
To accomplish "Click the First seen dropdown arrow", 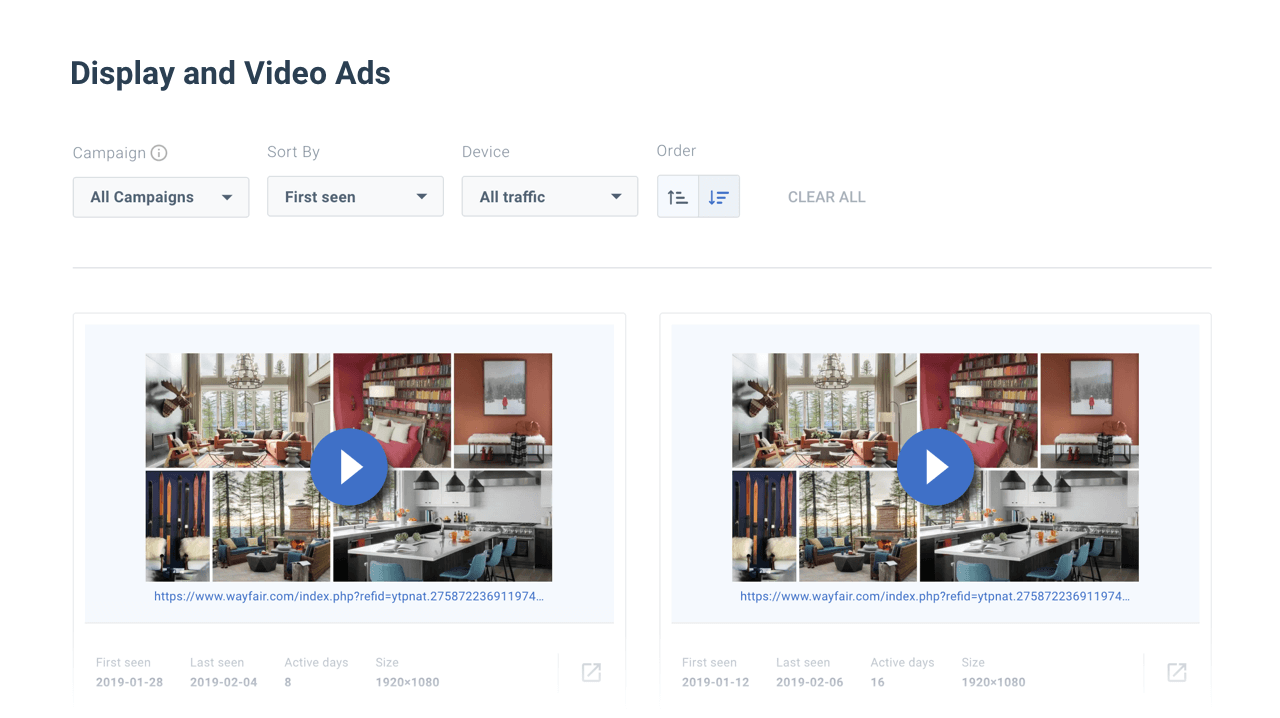I will pos(422,197).
